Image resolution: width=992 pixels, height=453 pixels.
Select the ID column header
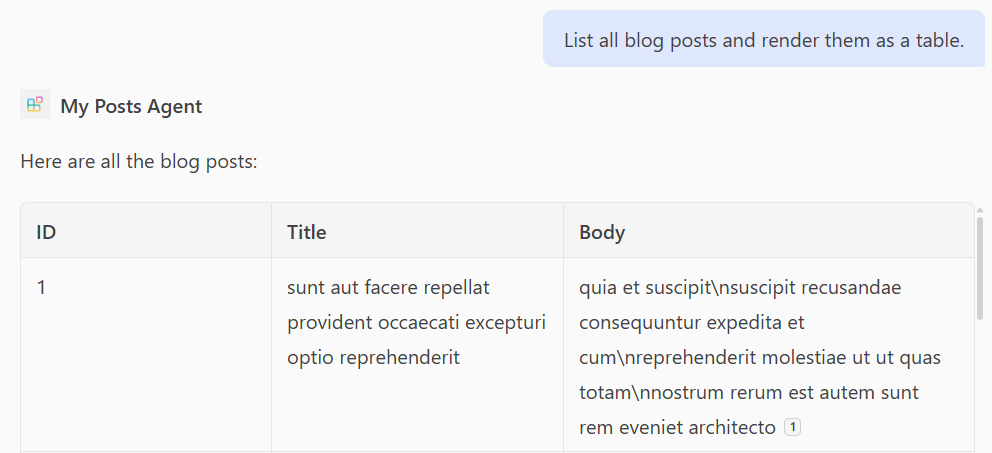coord(146,232)
